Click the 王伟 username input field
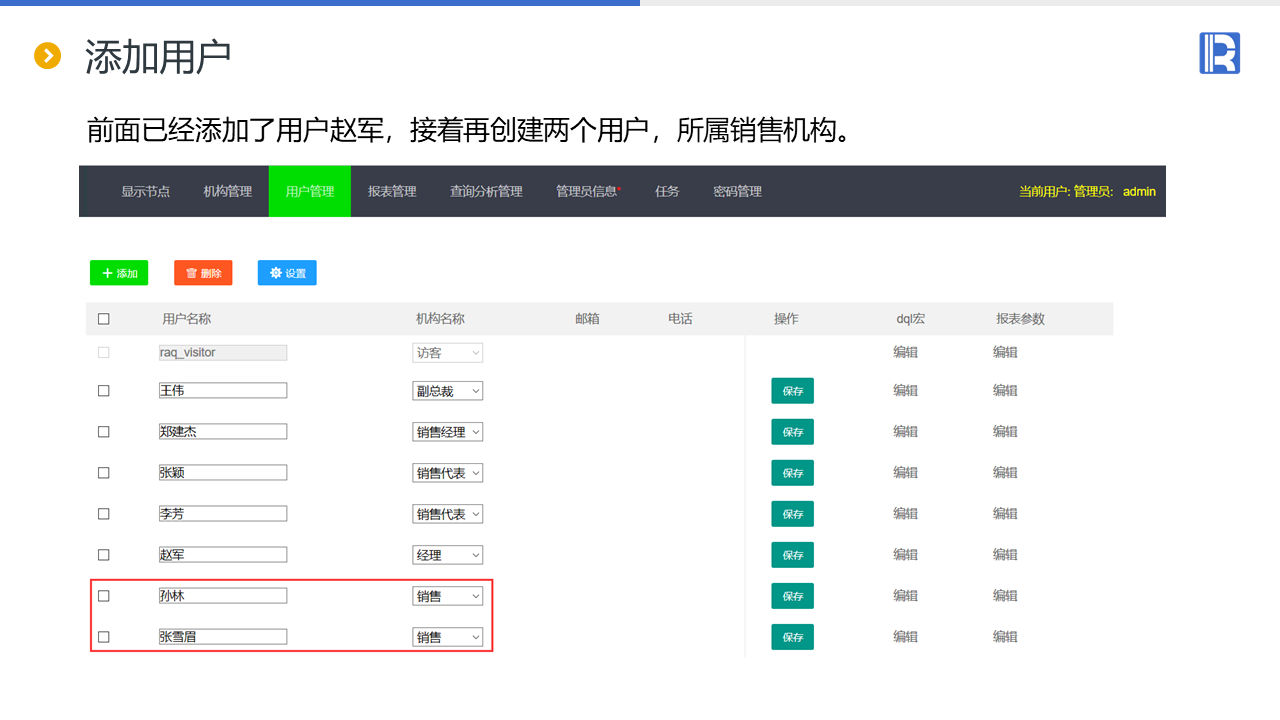Screen dimensions: 1280x720 click(223, 390)
